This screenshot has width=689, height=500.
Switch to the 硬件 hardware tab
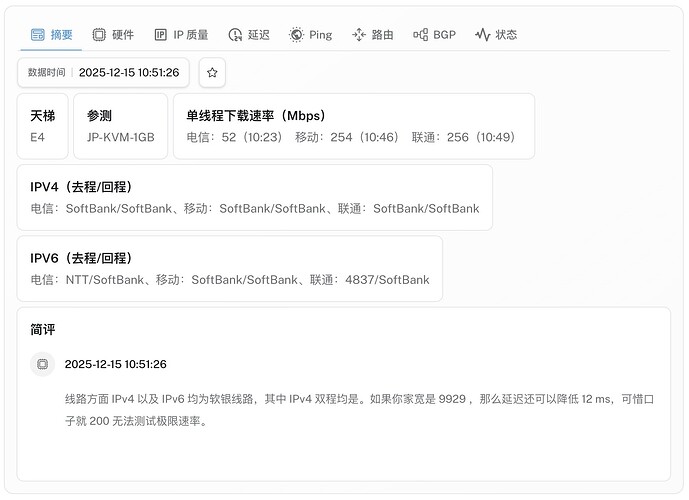(113, 35)
